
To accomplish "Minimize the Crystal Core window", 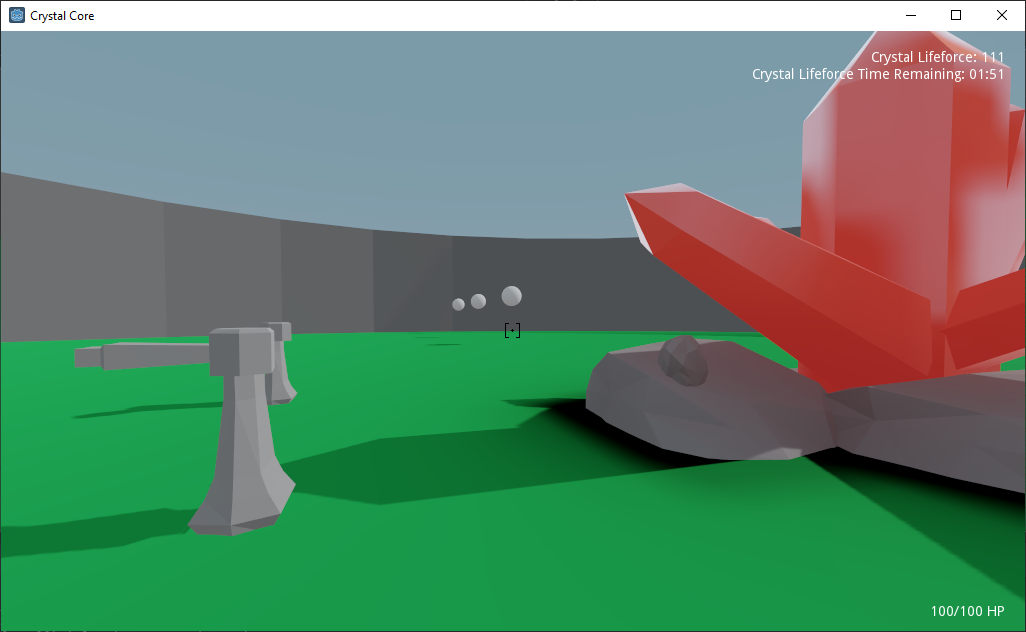I will point(911,15).
